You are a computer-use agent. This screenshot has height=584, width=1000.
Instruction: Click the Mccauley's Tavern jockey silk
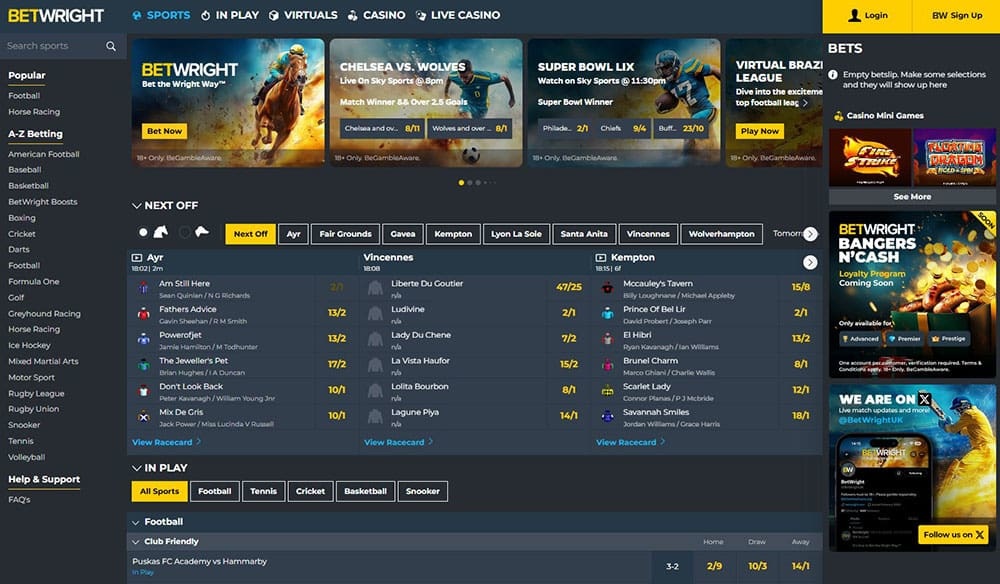[x=608, y=288]
